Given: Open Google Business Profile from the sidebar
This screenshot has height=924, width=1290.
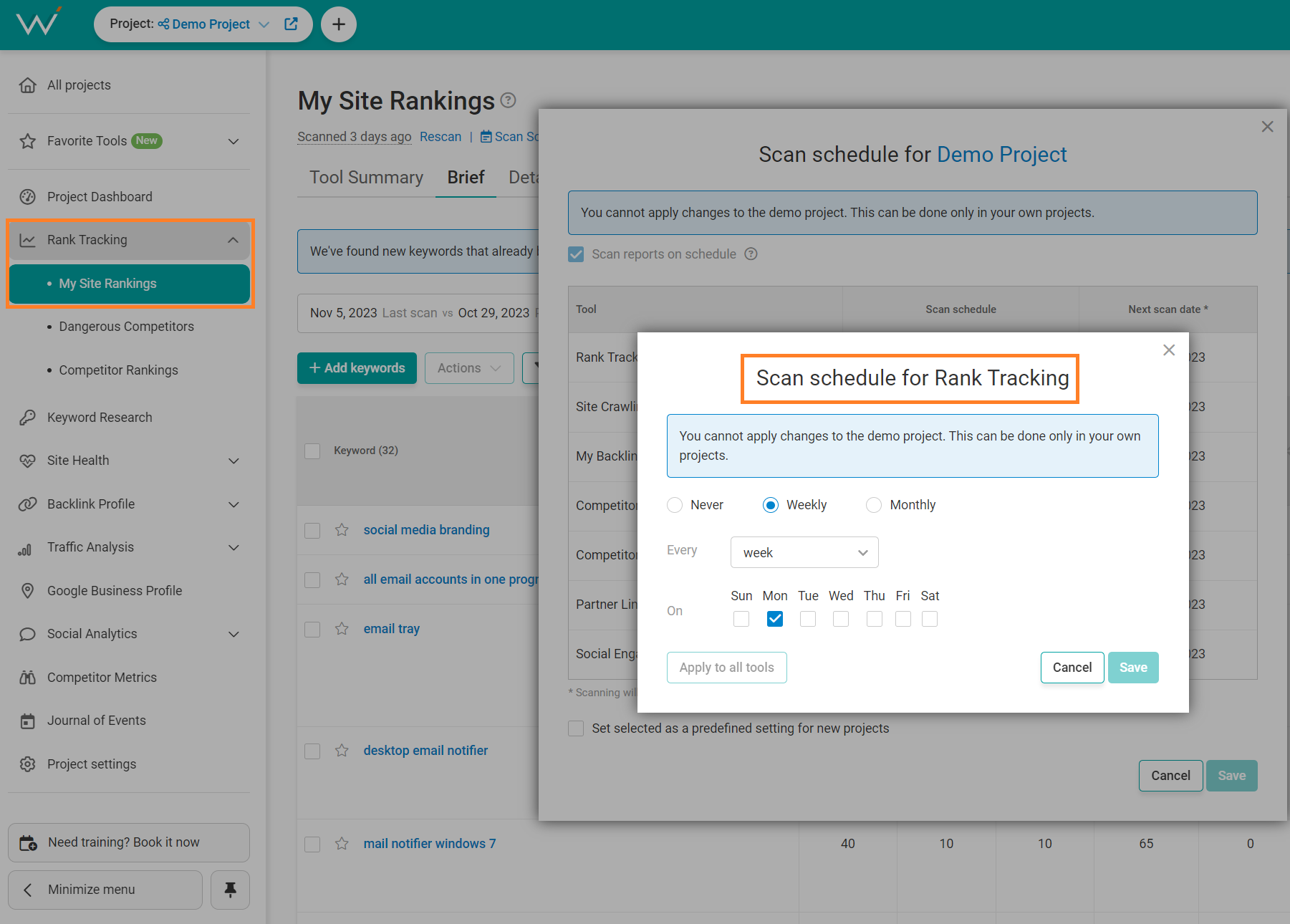Looking at the screenshot, I should [115, 590].
